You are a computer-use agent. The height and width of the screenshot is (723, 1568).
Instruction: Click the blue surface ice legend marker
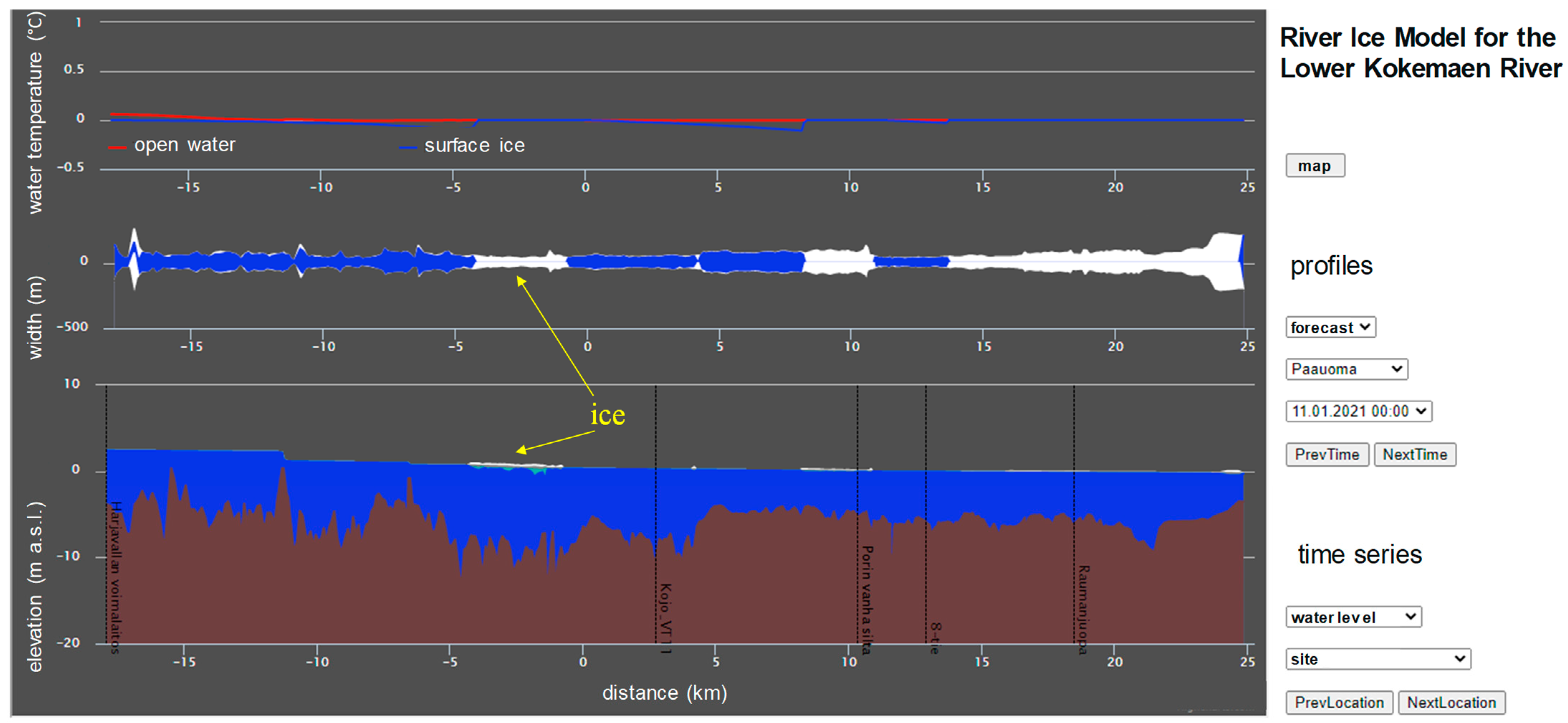[407, 147]
